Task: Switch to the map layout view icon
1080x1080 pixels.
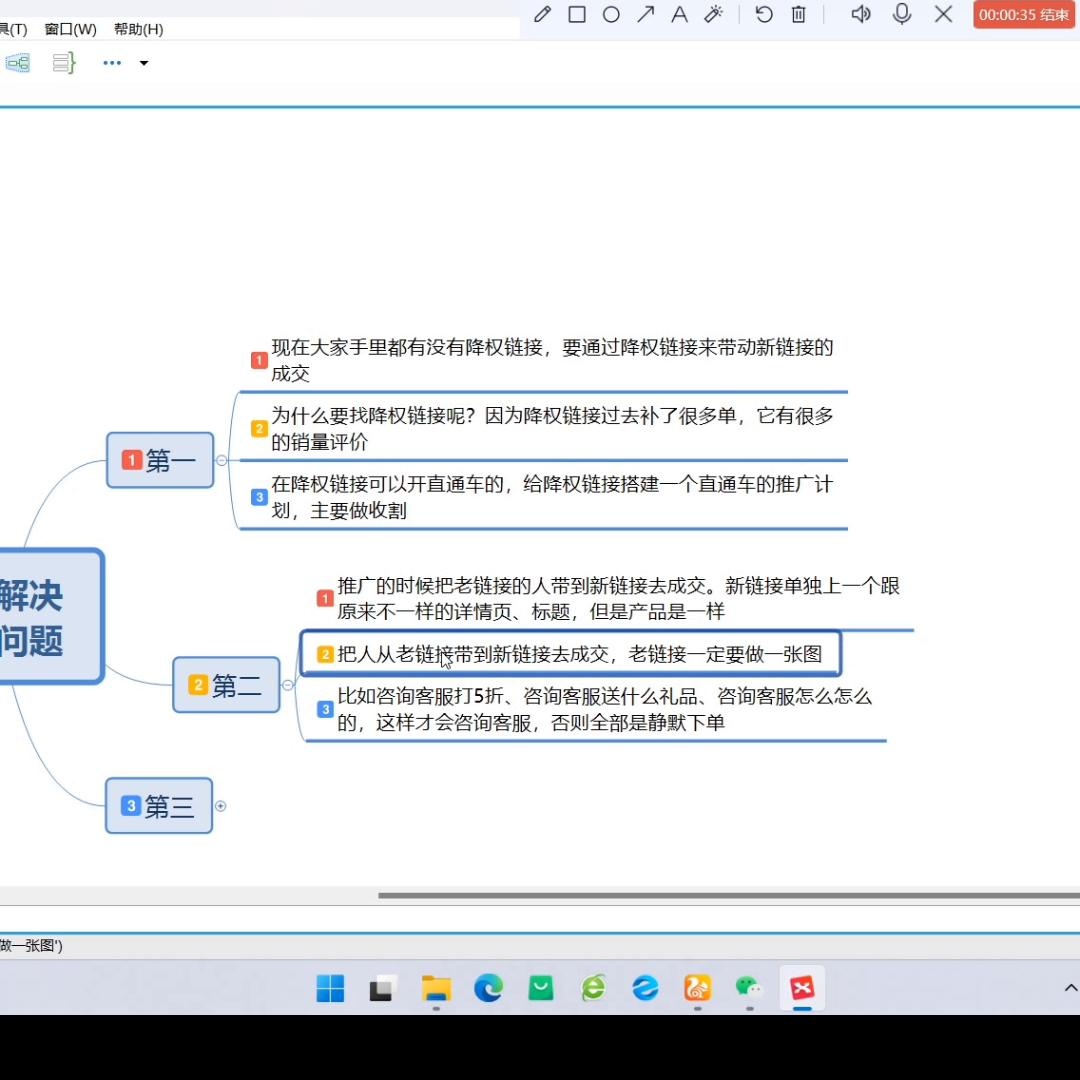Action: [x=18, y=63]
